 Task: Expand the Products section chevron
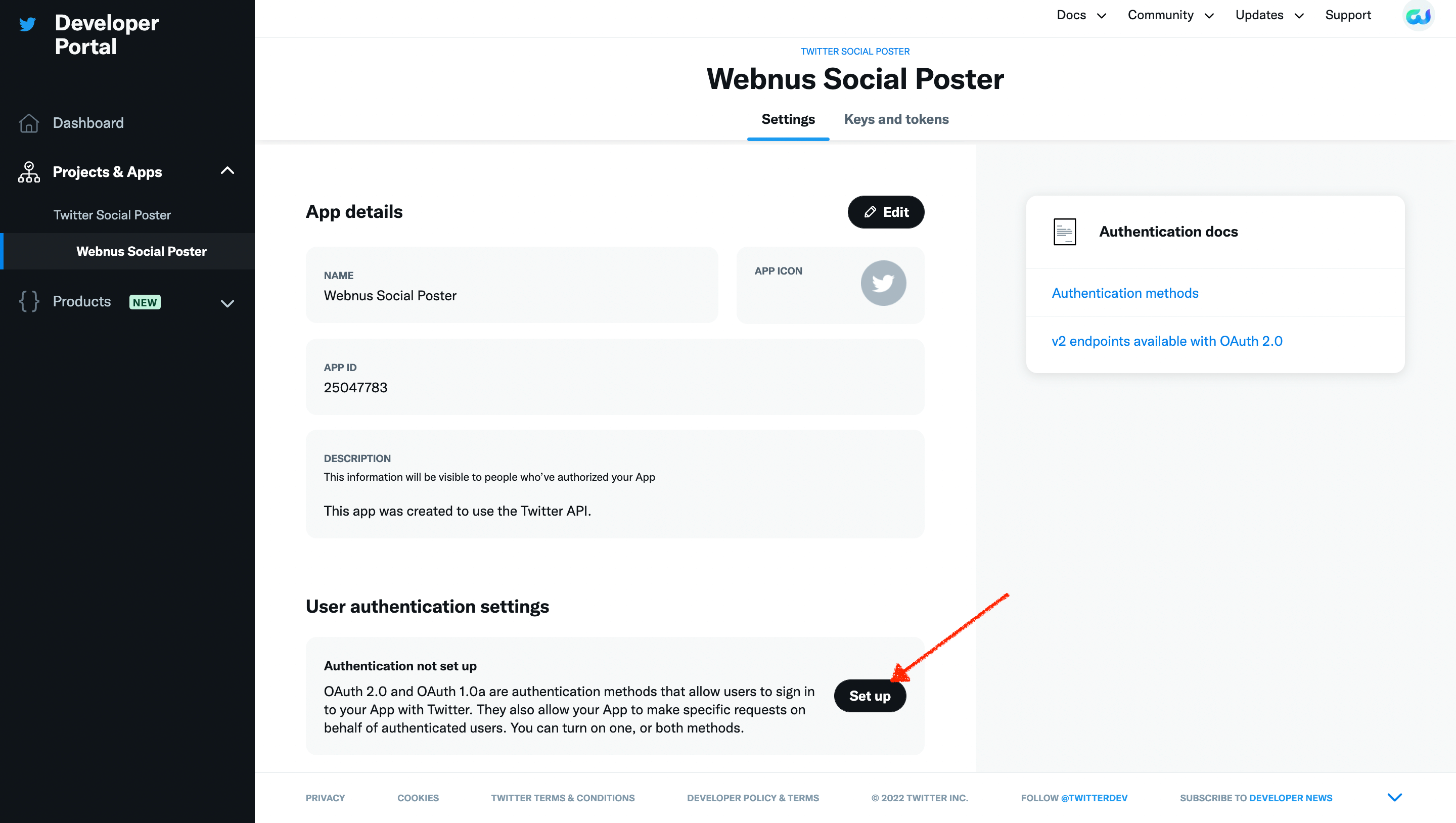pyautogui.click(x=227, y=303)
